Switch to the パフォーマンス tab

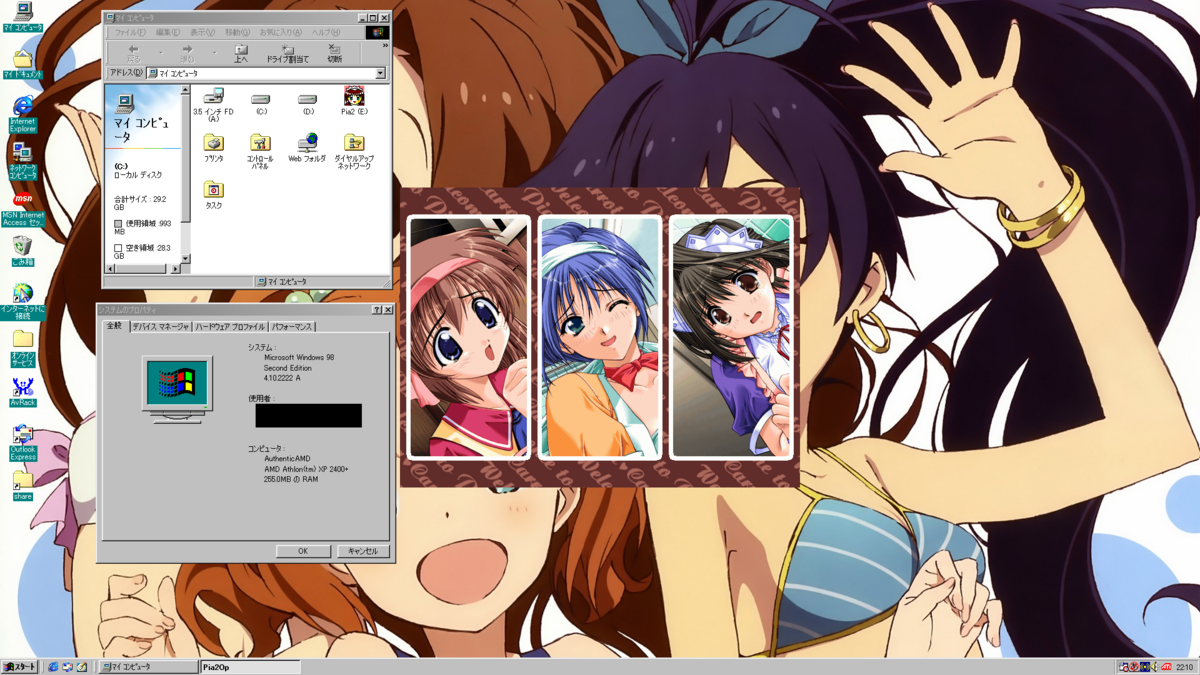(292, 327)
